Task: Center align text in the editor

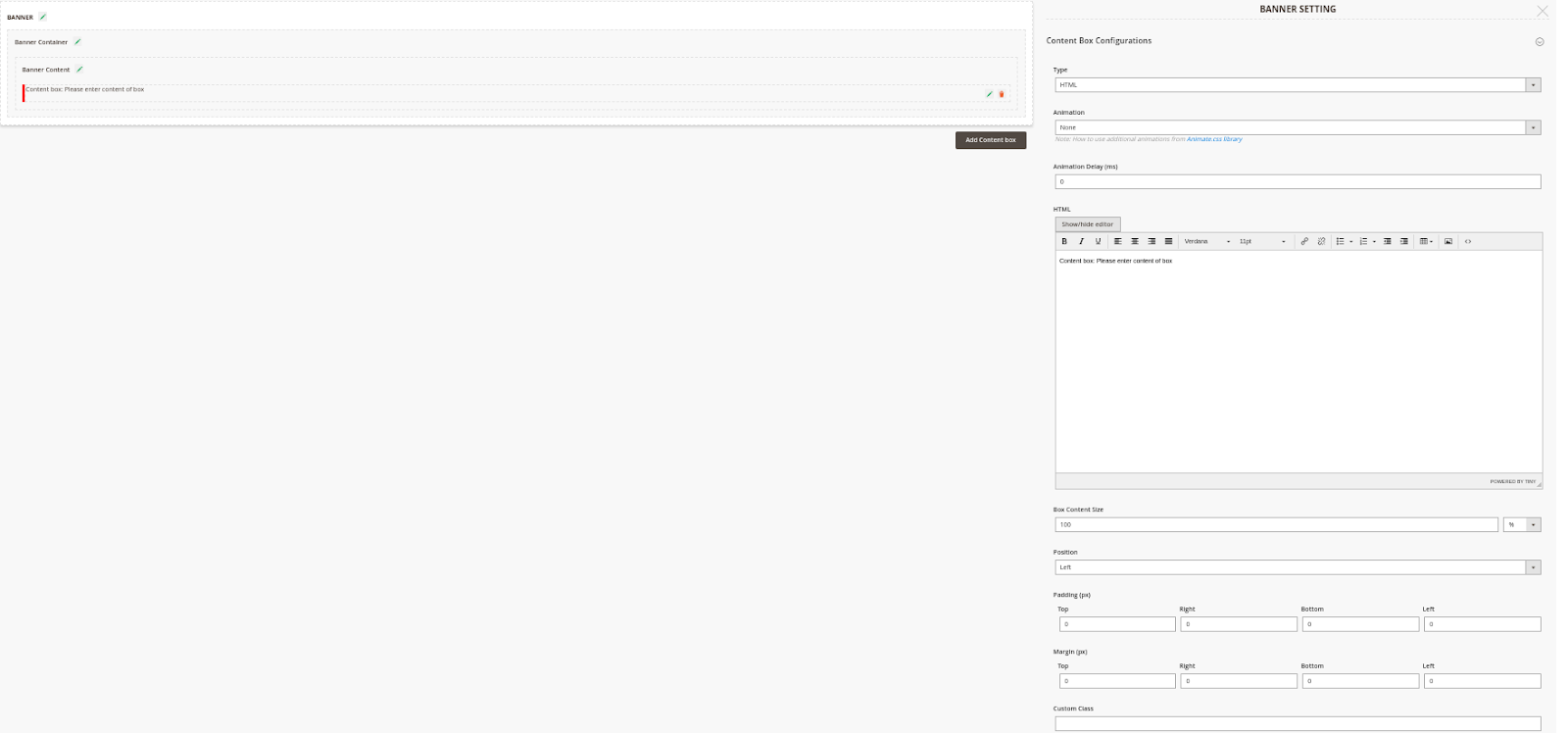Action: (1135, 241)
